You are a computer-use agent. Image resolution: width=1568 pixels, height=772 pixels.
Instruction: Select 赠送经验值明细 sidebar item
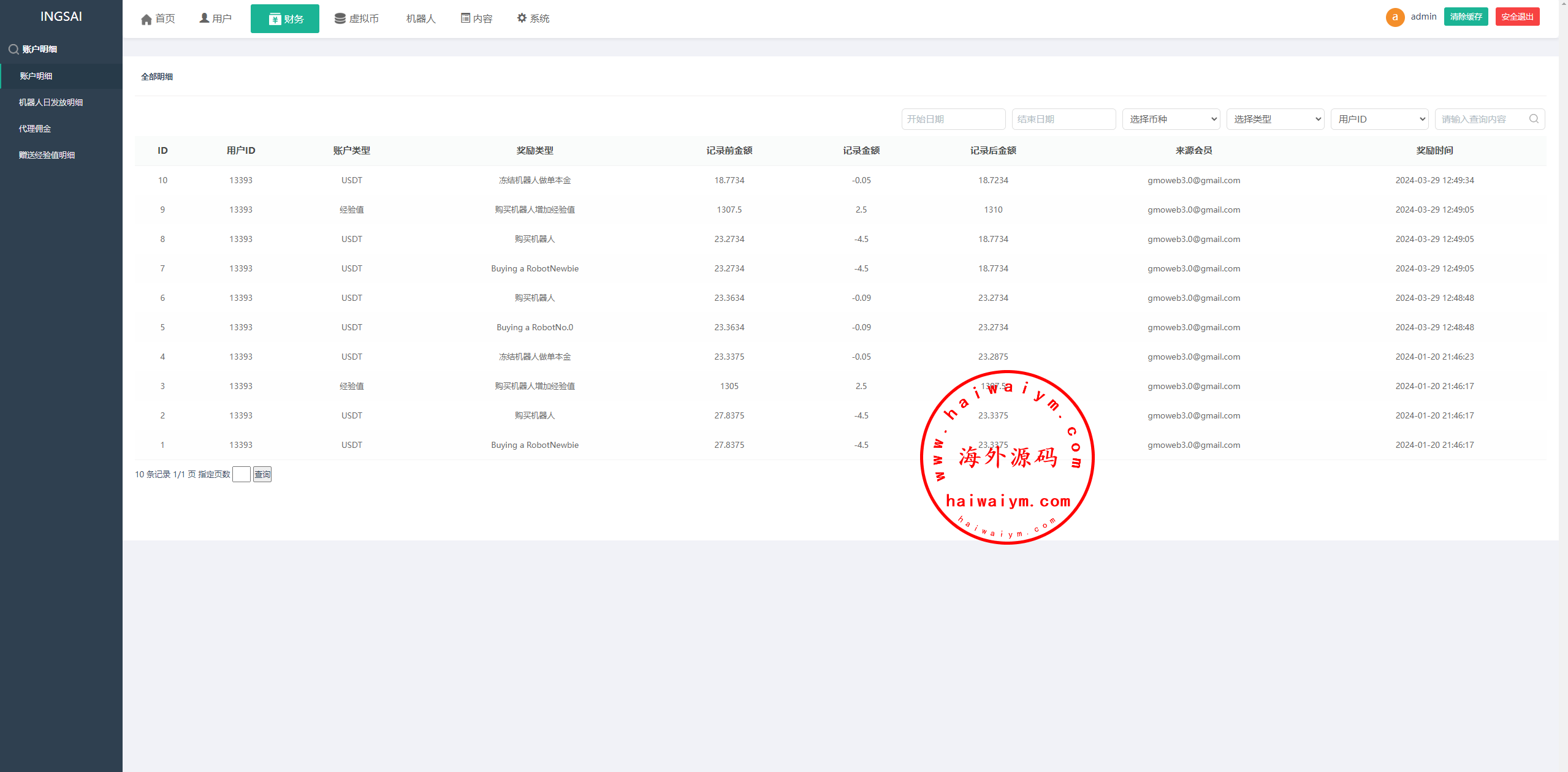point(47,155)
